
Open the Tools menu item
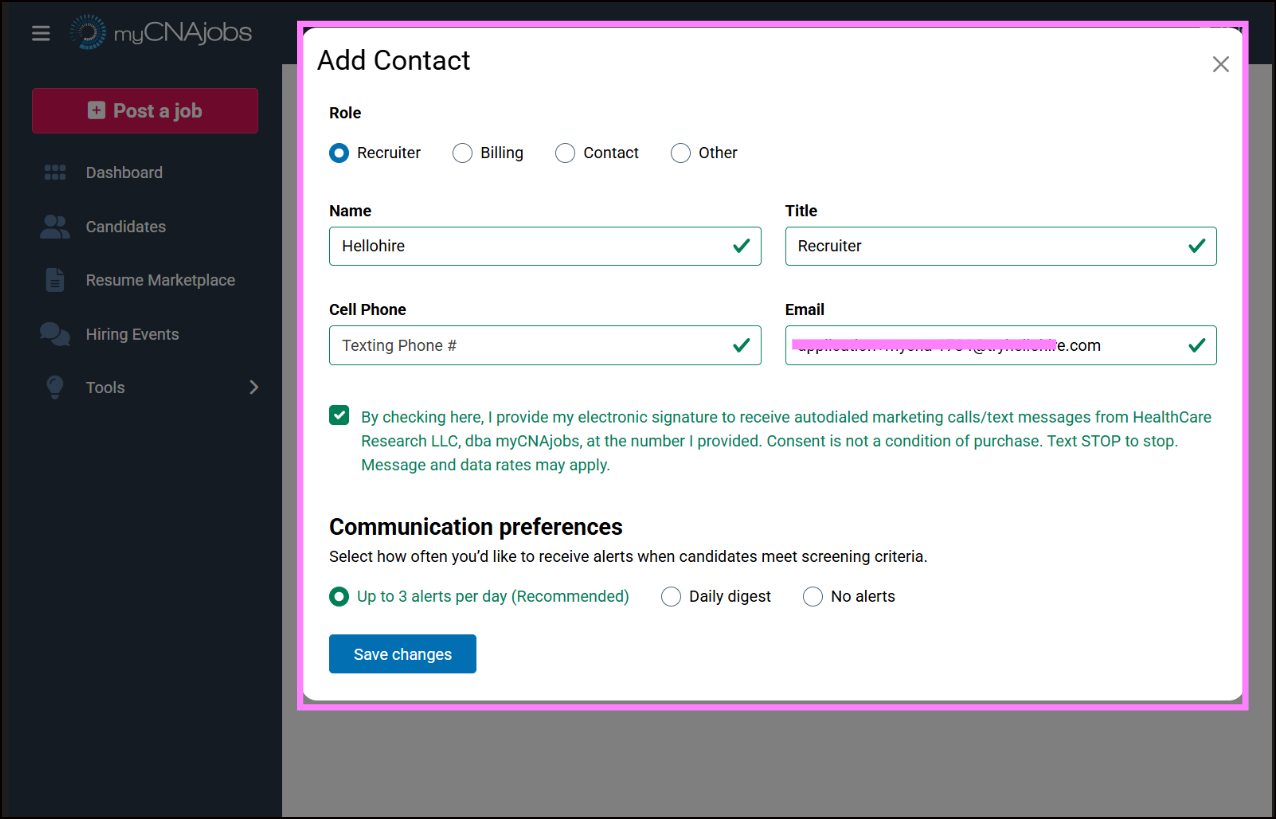[x=105, y=388]
